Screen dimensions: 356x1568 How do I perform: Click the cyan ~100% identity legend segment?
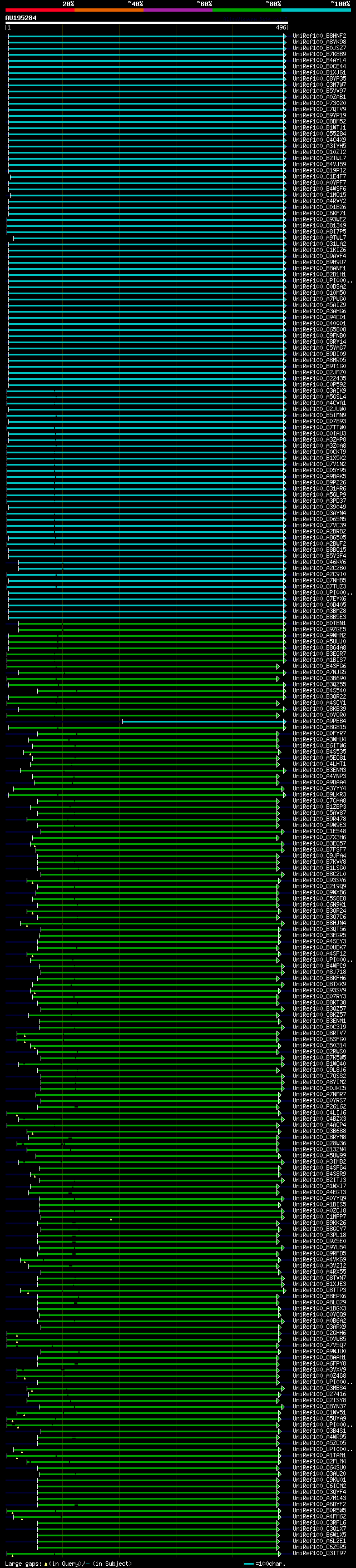pos(316,10)
